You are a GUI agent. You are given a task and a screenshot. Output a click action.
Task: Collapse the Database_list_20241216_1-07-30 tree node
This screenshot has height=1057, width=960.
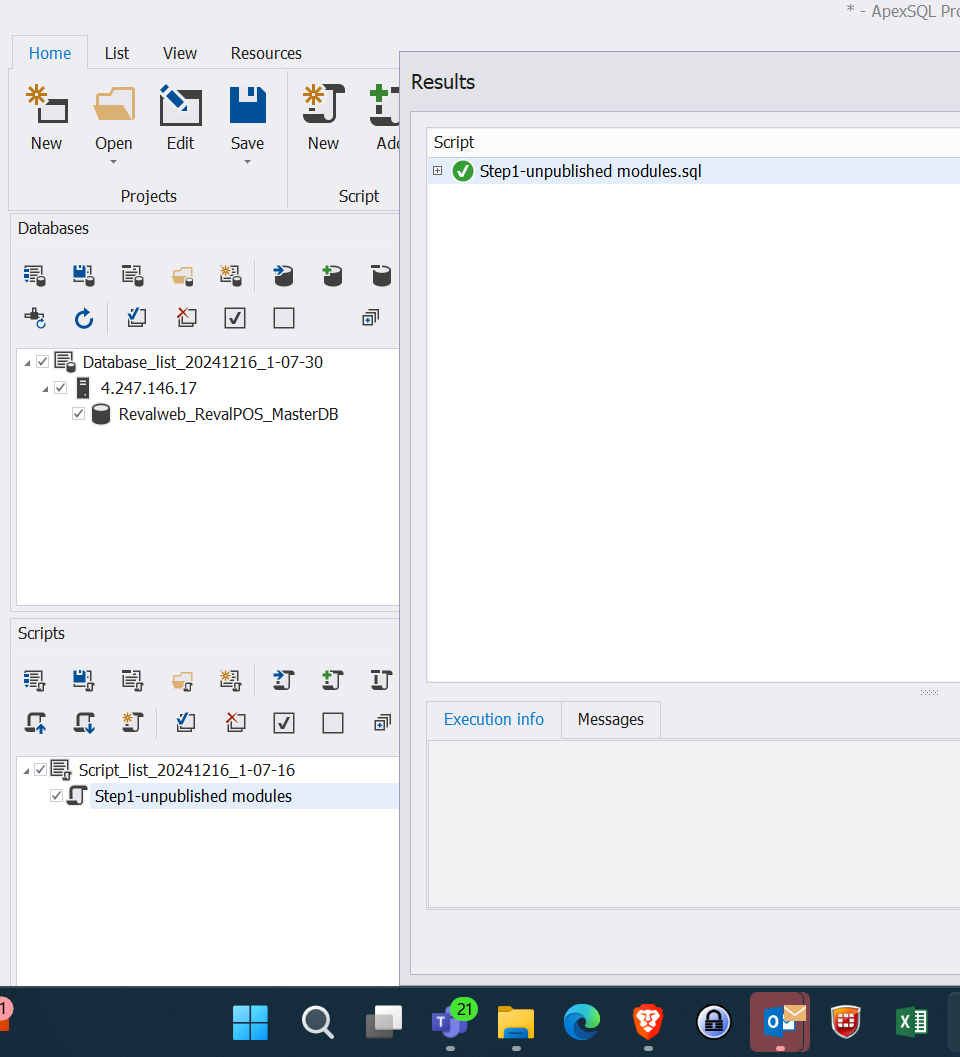pyautogui.click(x=27, y=362)
